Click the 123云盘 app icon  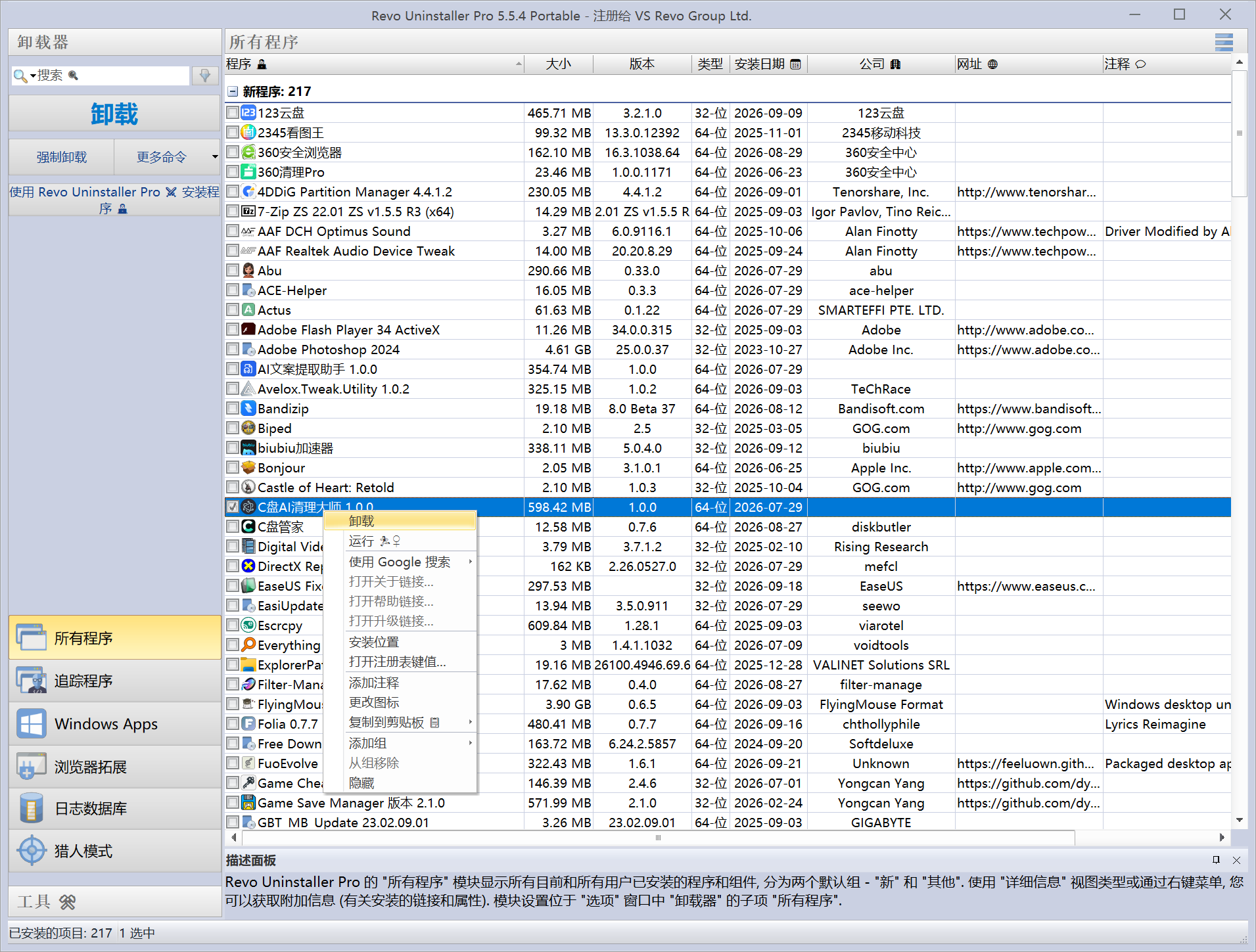[x=248, y=112]
